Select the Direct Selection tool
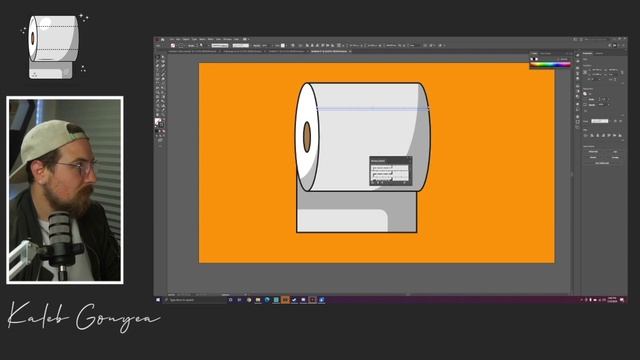640x360 pixels. pos(163,57)
